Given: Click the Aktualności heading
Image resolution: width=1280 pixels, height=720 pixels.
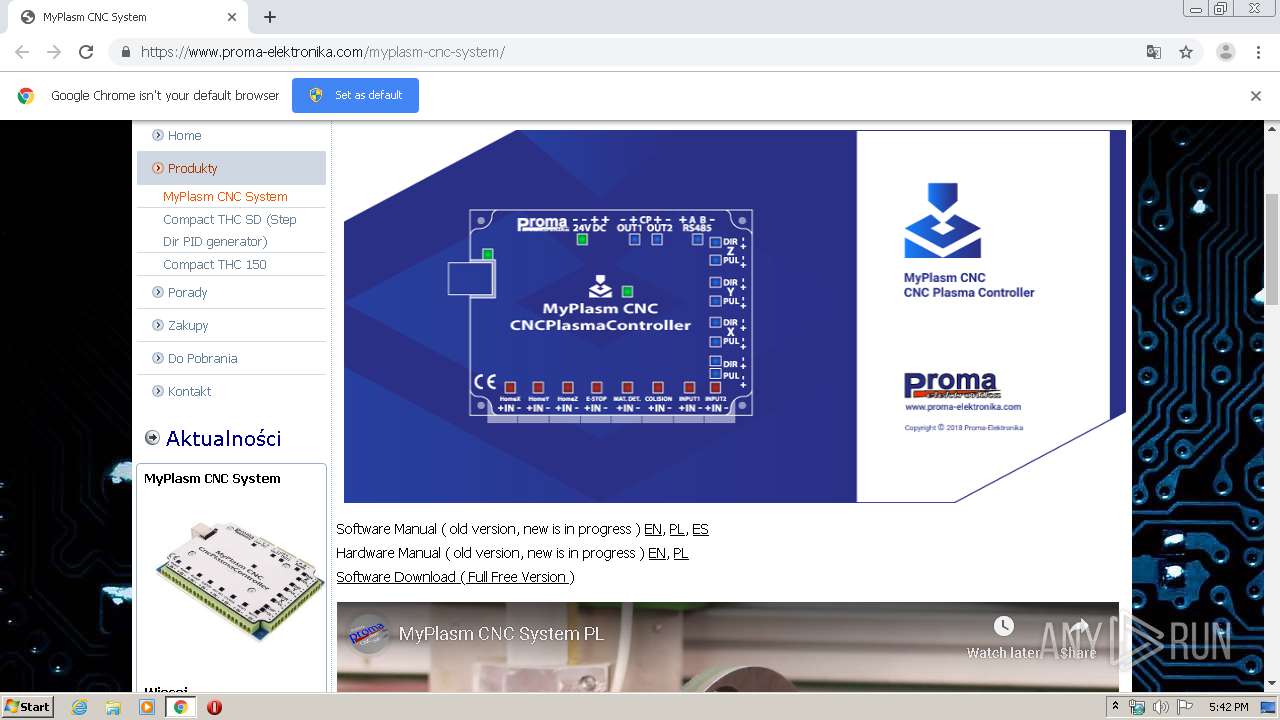Looking at the screenshot, I should click(x=223, y=438).
